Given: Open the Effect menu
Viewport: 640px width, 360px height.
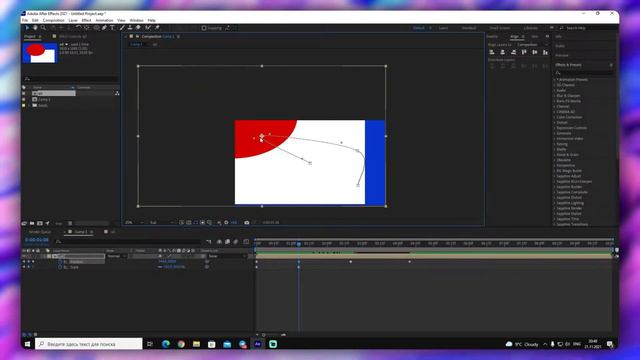Looking at the screenshot, I should click(x=86, y=20).
